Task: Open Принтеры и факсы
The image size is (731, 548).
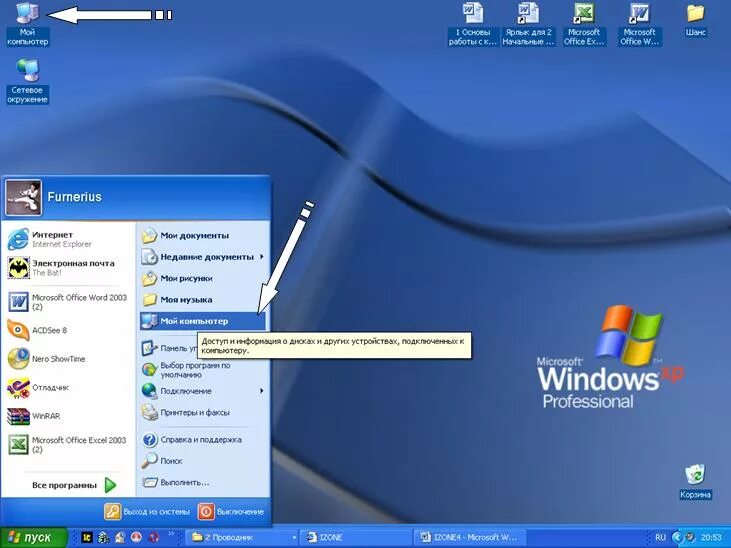Action: 203,413
